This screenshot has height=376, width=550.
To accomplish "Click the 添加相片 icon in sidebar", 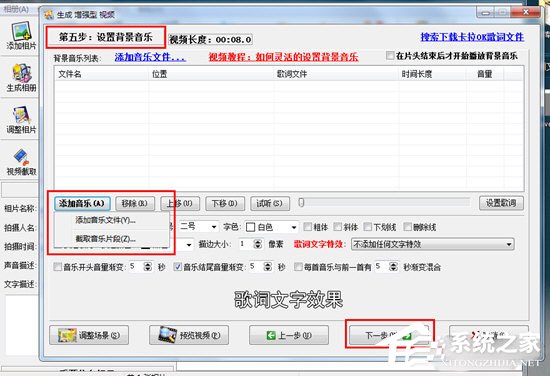I will click(x=21, y=31).
